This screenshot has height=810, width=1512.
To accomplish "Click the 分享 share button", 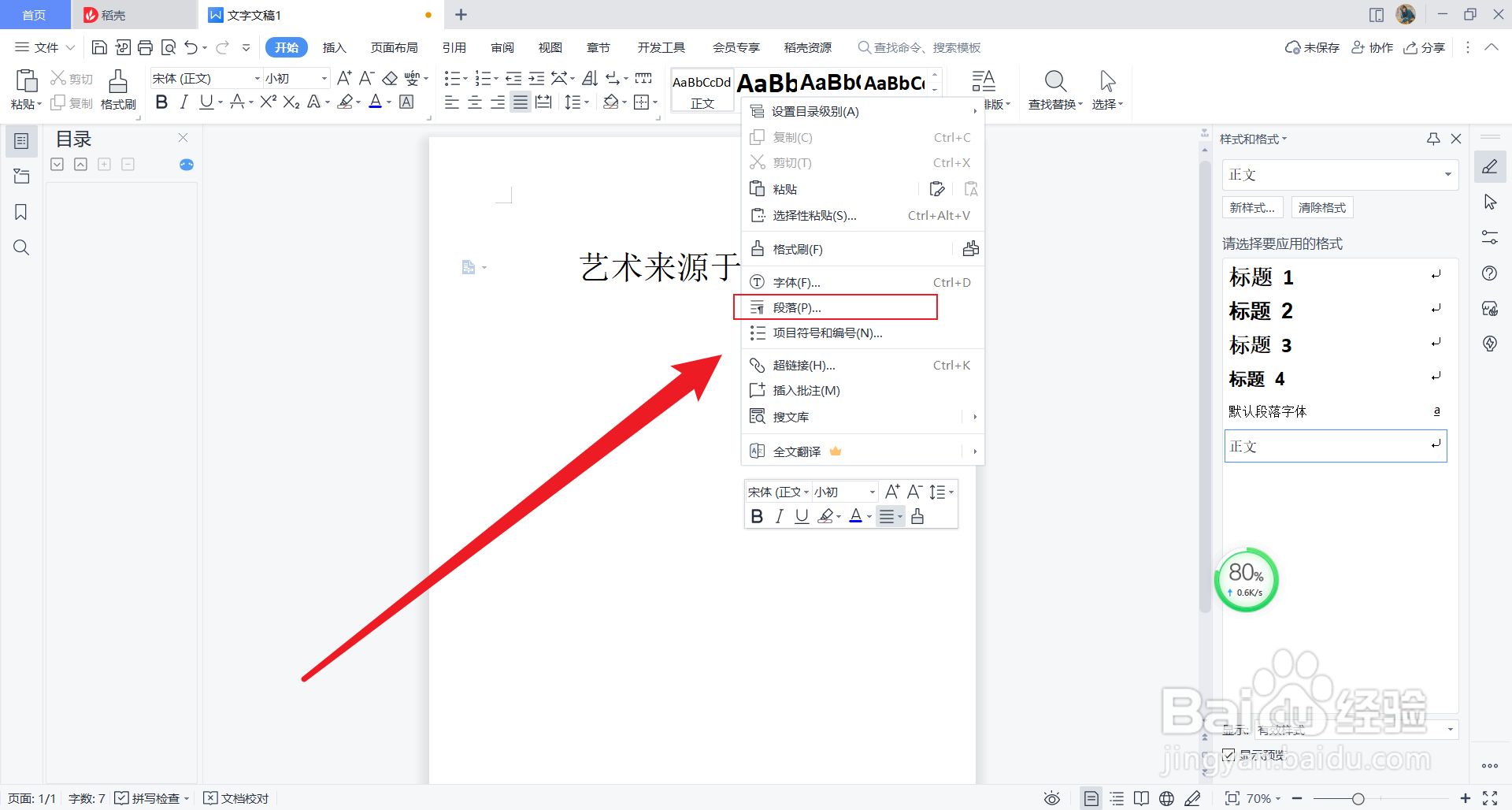I will coord(1425,47).
